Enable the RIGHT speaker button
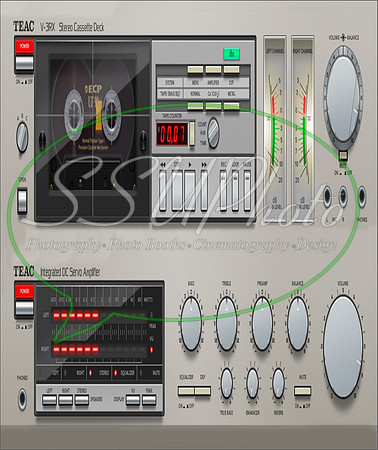Screen dimensions: 378x450 [66, 400]
